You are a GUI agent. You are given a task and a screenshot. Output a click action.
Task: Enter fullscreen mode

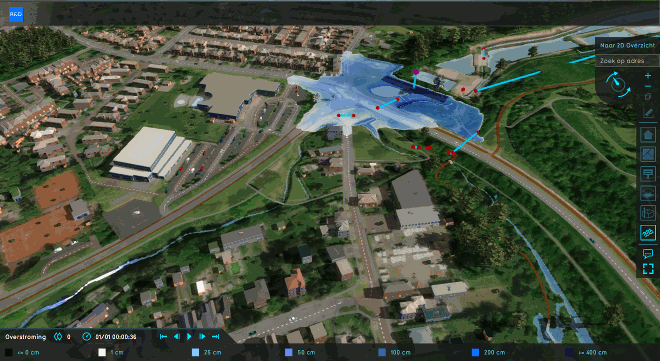point(648,268)
